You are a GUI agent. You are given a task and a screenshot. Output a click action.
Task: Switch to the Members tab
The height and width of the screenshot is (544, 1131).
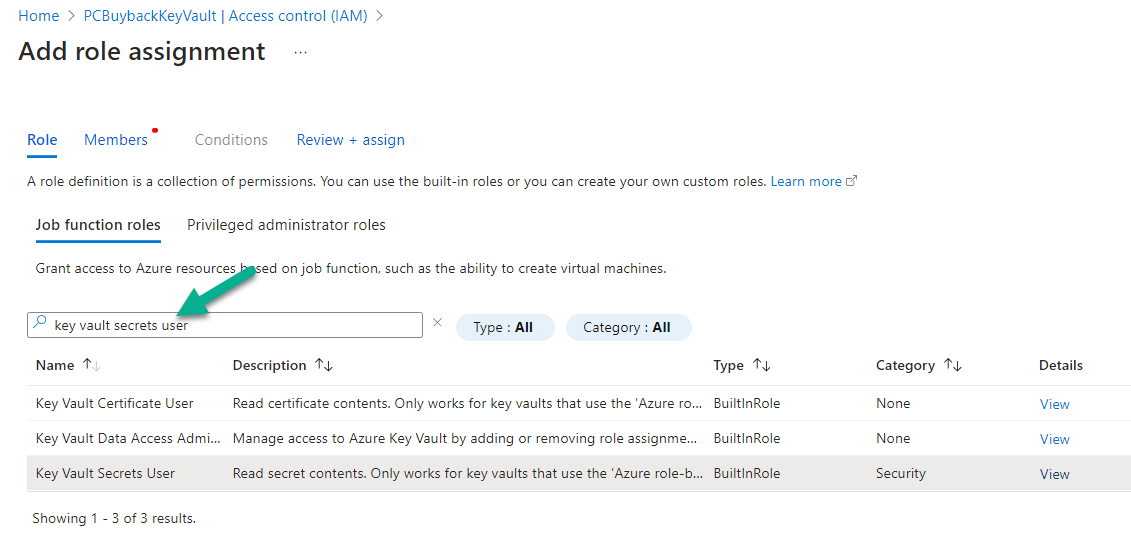click(115, 139)
